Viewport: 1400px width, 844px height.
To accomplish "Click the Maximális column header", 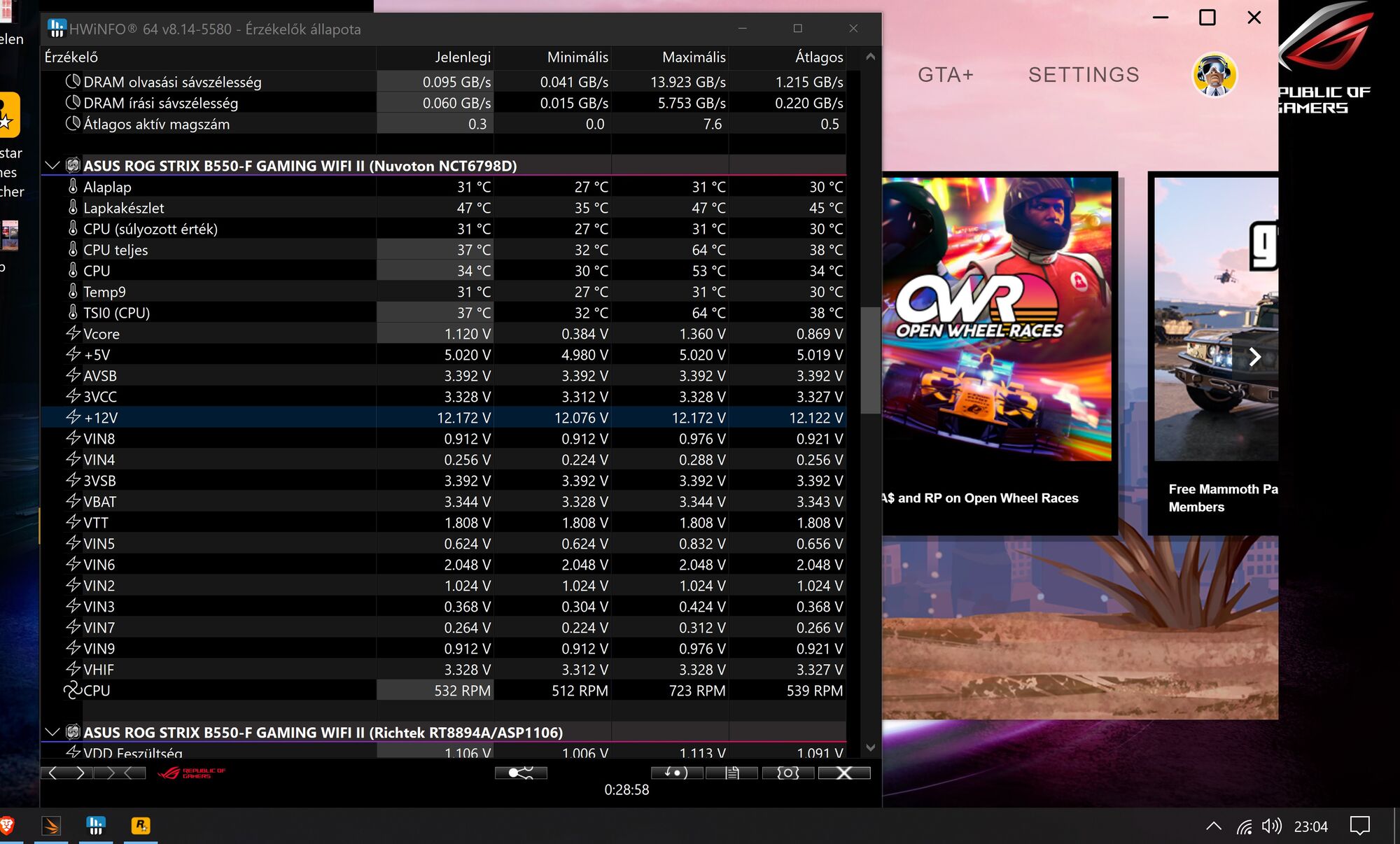I will click(693, 57).
